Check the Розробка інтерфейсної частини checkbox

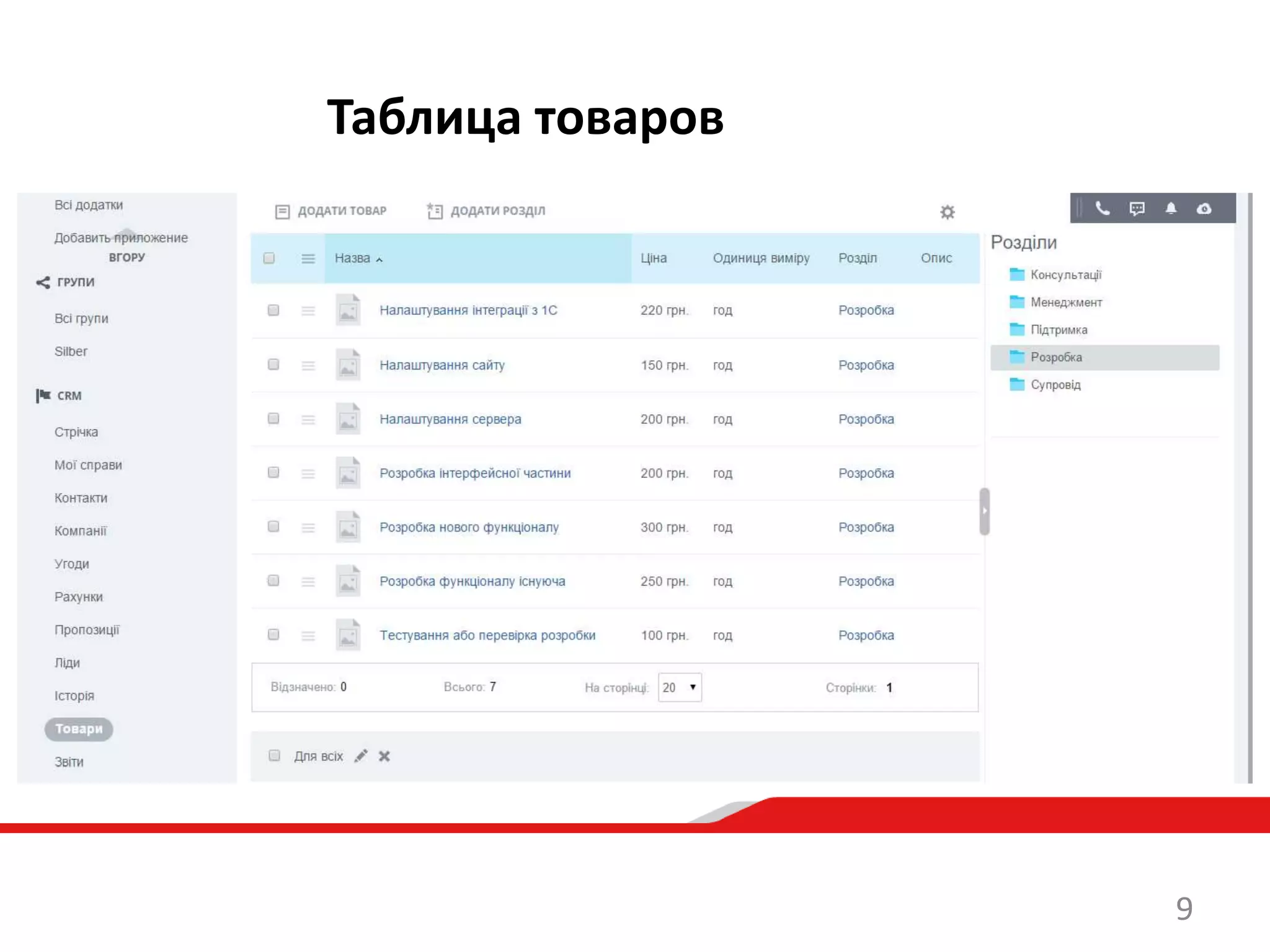pos(273,472)
